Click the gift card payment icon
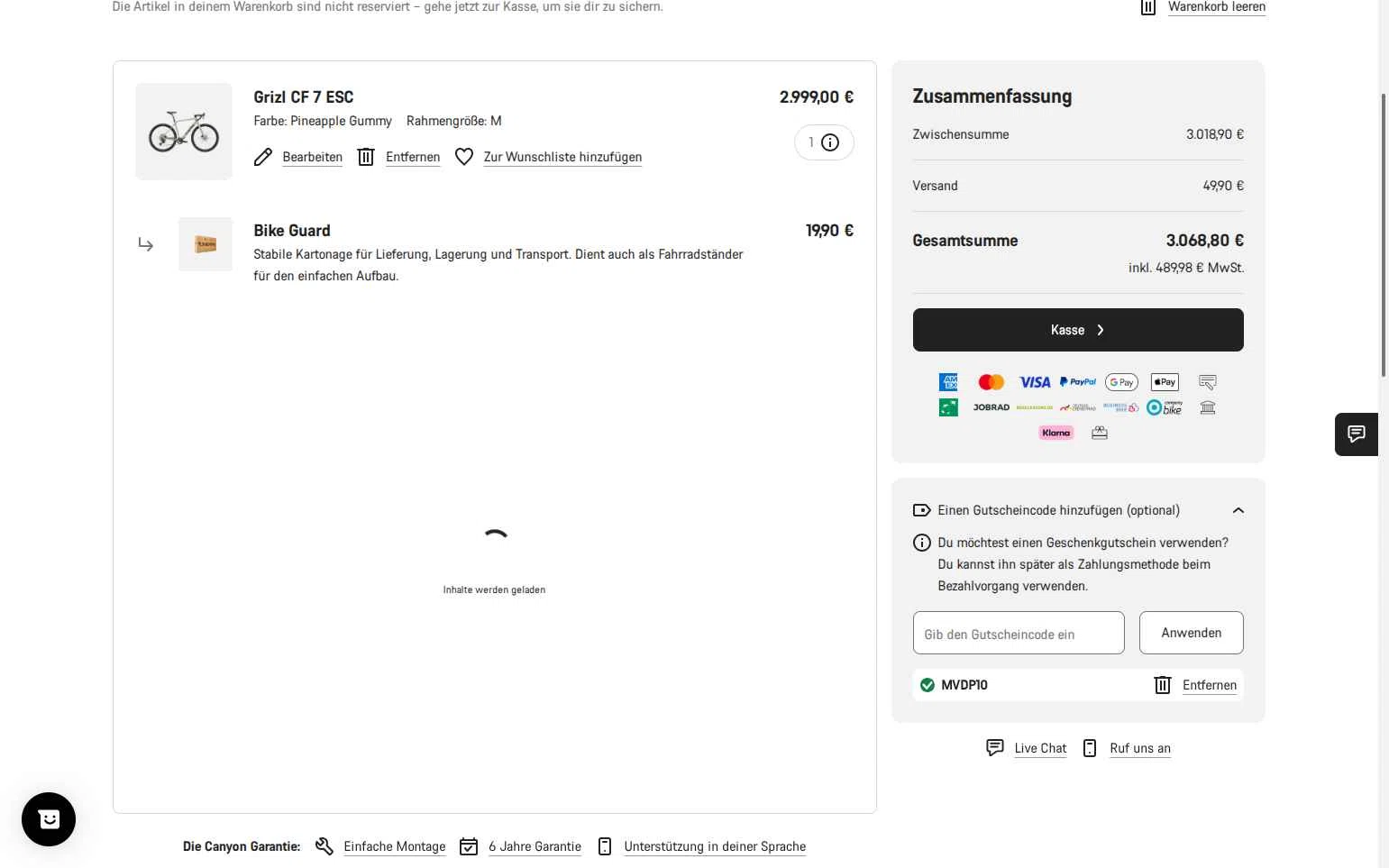This screenshot has height=868, width=1389. pos(1100,433)
